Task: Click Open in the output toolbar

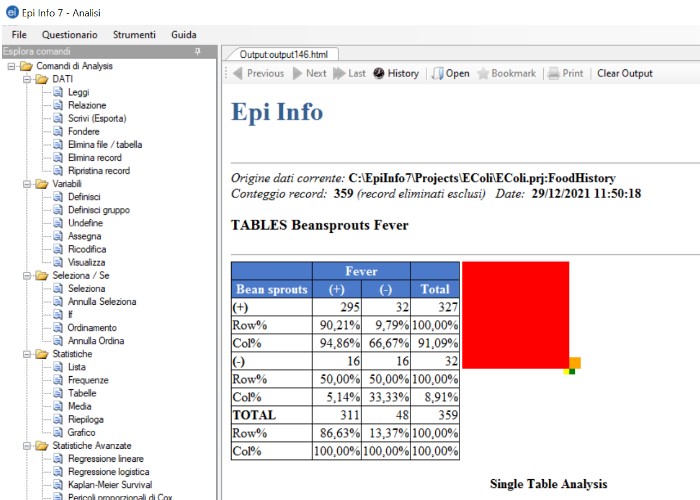Action: [x=450, y=73]
